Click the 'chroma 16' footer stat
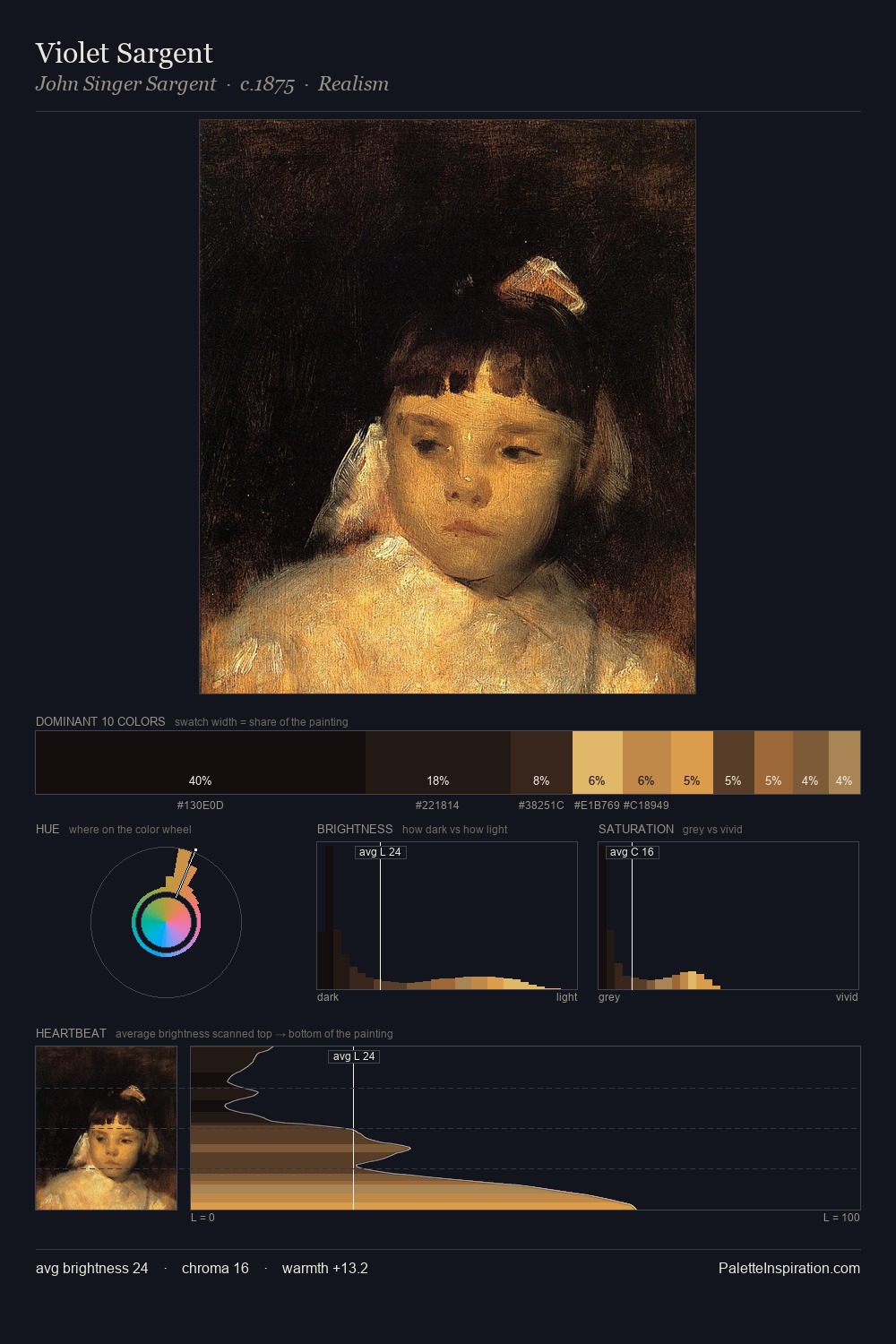The height and width of the screenshot is (1344, 896). click(215, 1269)
